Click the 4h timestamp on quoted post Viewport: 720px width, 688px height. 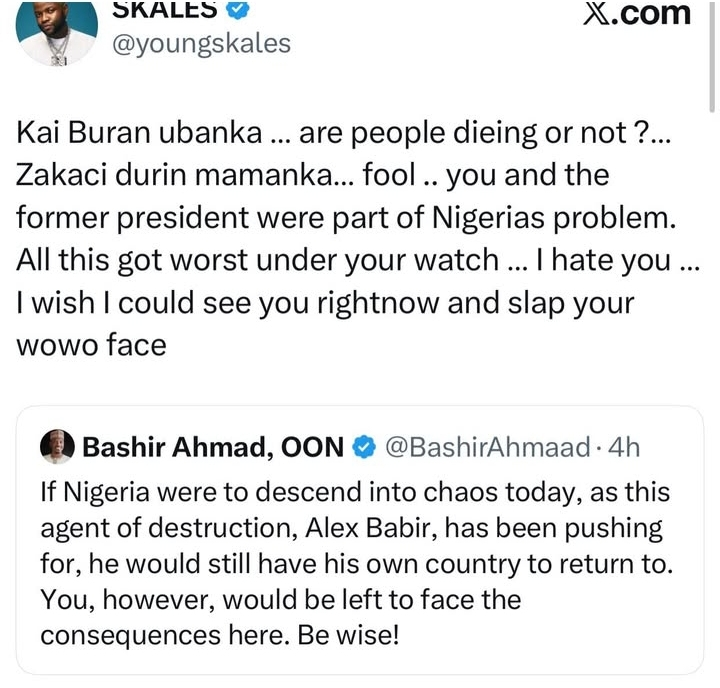click(622, 448)
